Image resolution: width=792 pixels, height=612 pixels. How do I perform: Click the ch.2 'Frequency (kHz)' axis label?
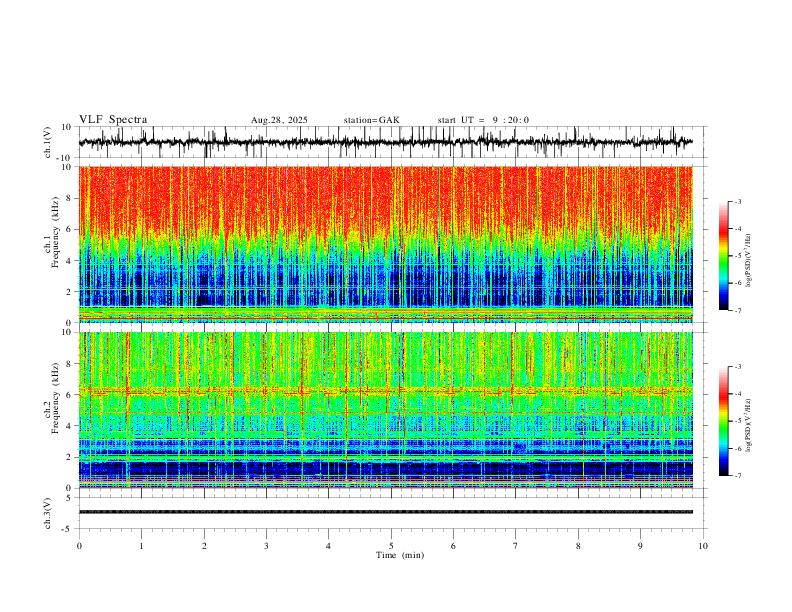click(55, 398)
